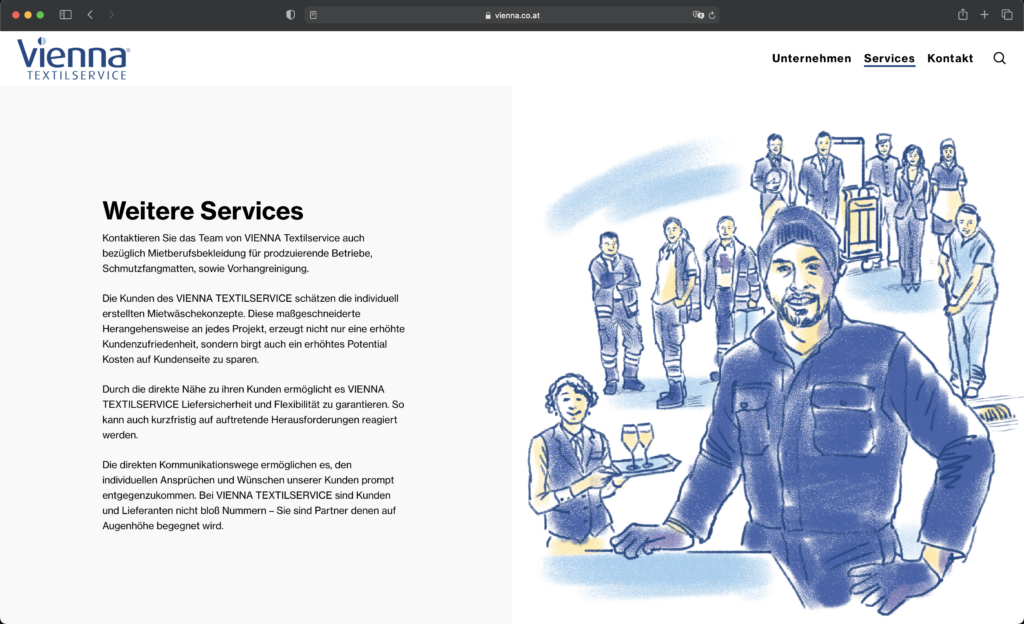
Task: Click the Vienna Textilservice logo
Action: (72, 59)
